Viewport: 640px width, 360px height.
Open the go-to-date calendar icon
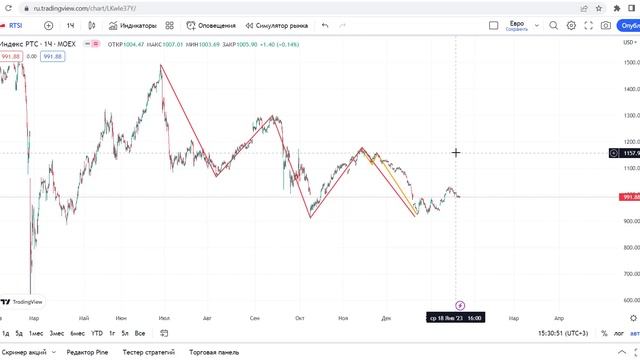point(164,333)
